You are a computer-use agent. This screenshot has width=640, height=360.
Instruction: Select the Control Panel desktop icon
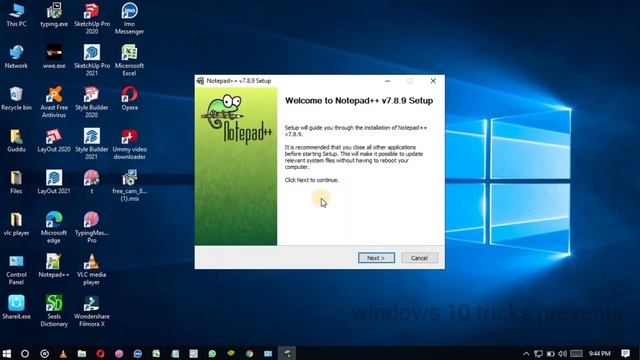(x=16, y=269)
